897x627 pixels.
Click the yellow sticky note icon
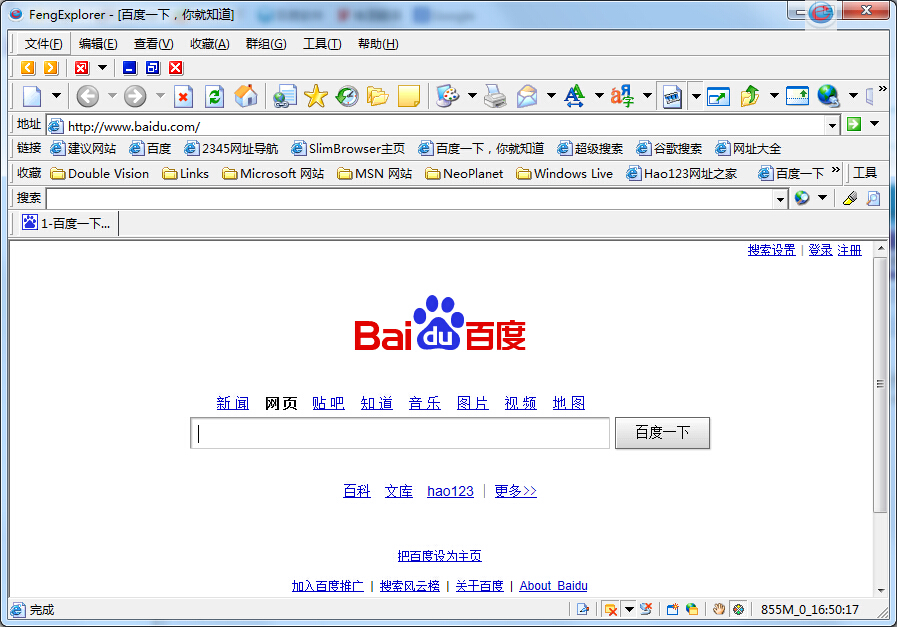click(x=408, y=96)
